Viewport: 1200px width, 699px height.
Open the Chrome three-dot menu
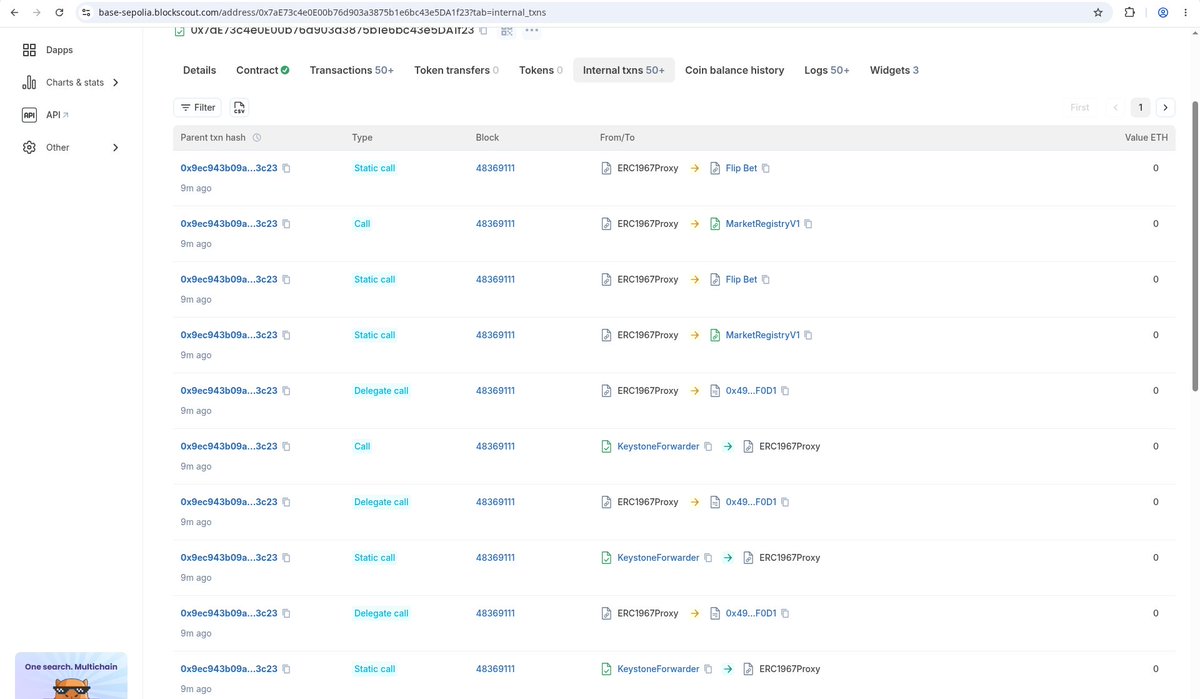(1187, 13)
